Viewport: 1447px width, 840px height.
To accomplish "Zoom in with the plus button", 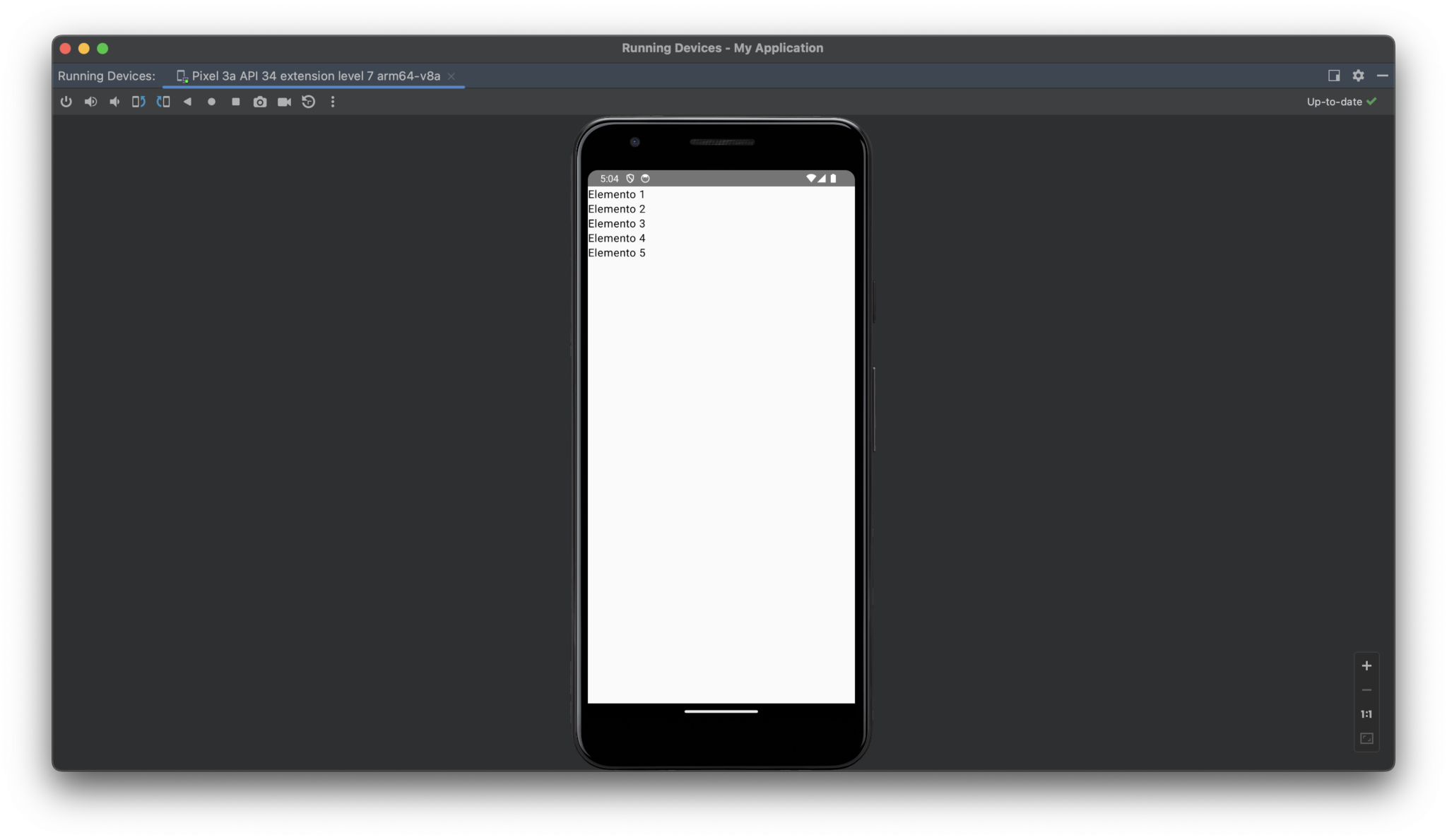I will click(1366, 666).
